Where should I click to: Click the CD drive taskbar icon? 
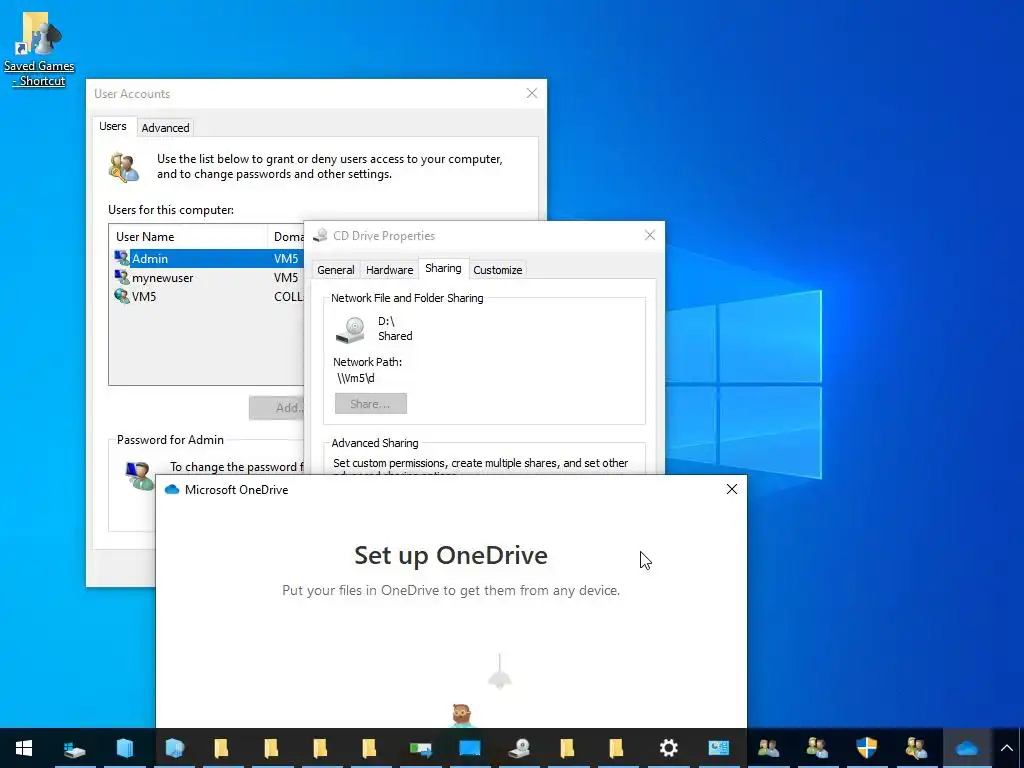[x=519, y=748]
